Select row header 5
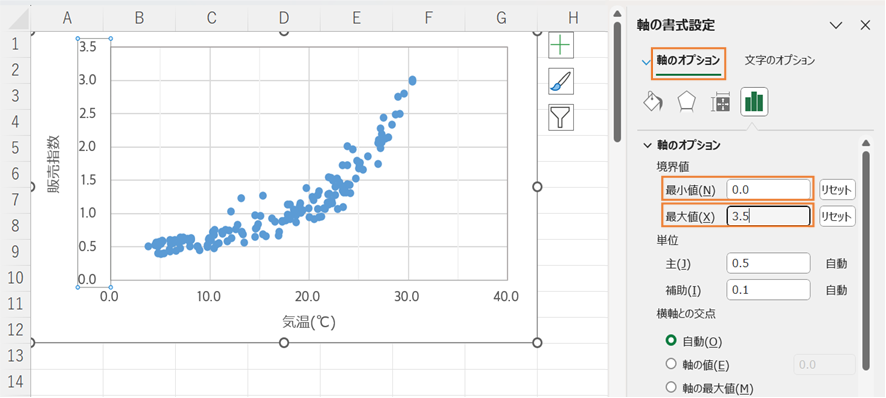Screen dimensions: 886x398 15,147
